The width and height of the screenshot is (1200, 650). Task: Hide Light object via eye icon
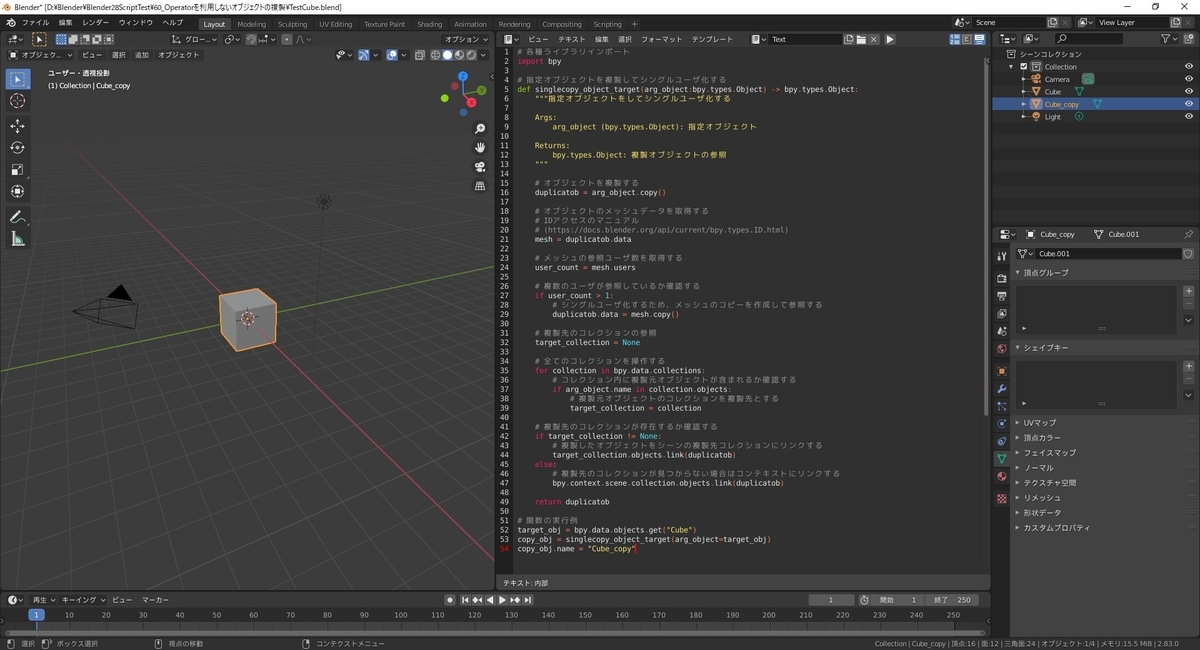[1189, 117]
